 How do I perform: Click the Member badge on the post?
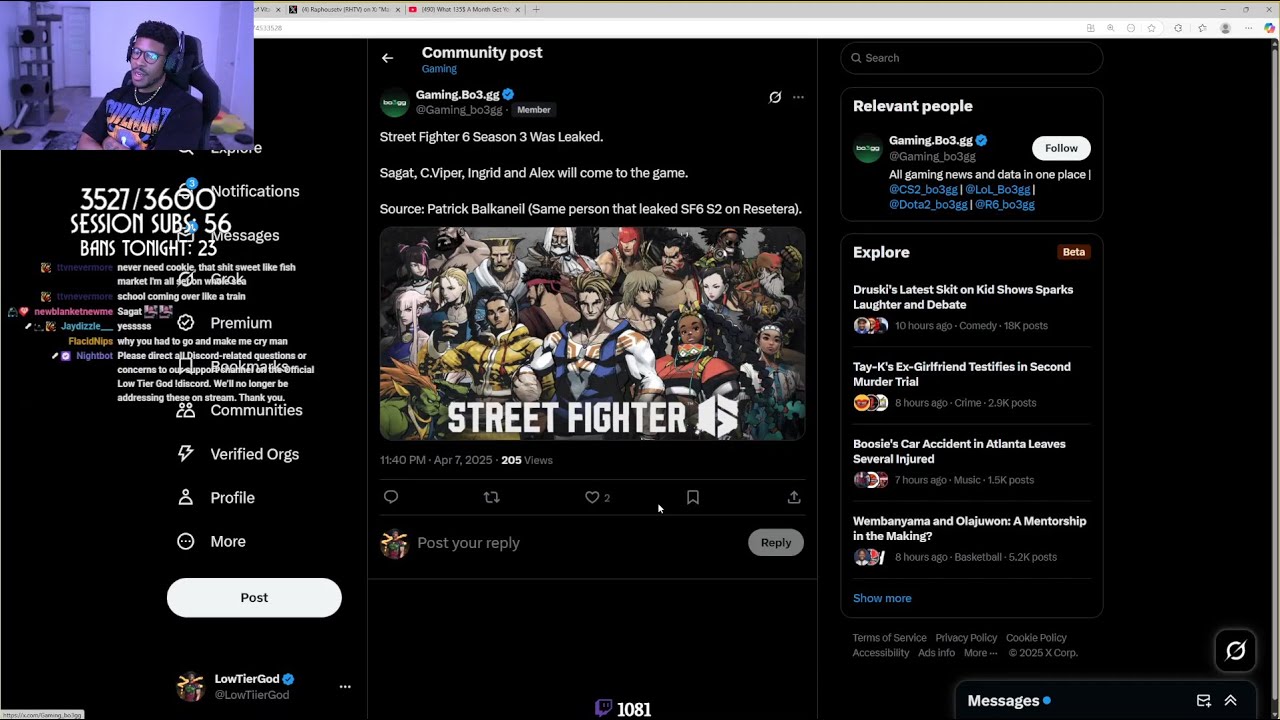[534, 110]
